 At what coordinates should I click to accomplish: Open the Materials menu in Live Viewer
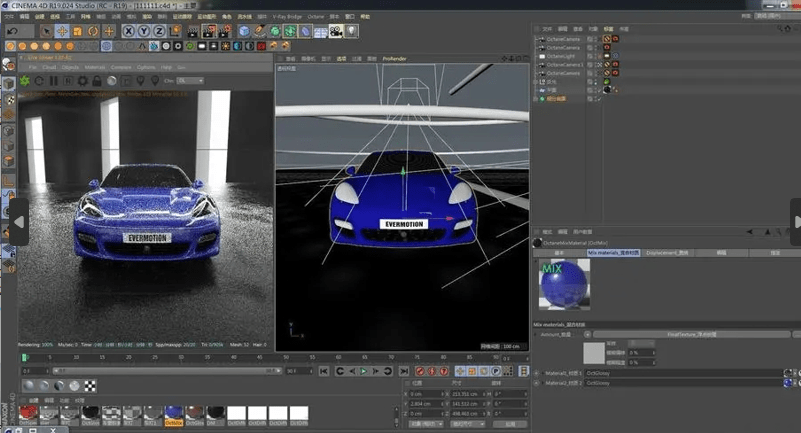pos(95,67)
